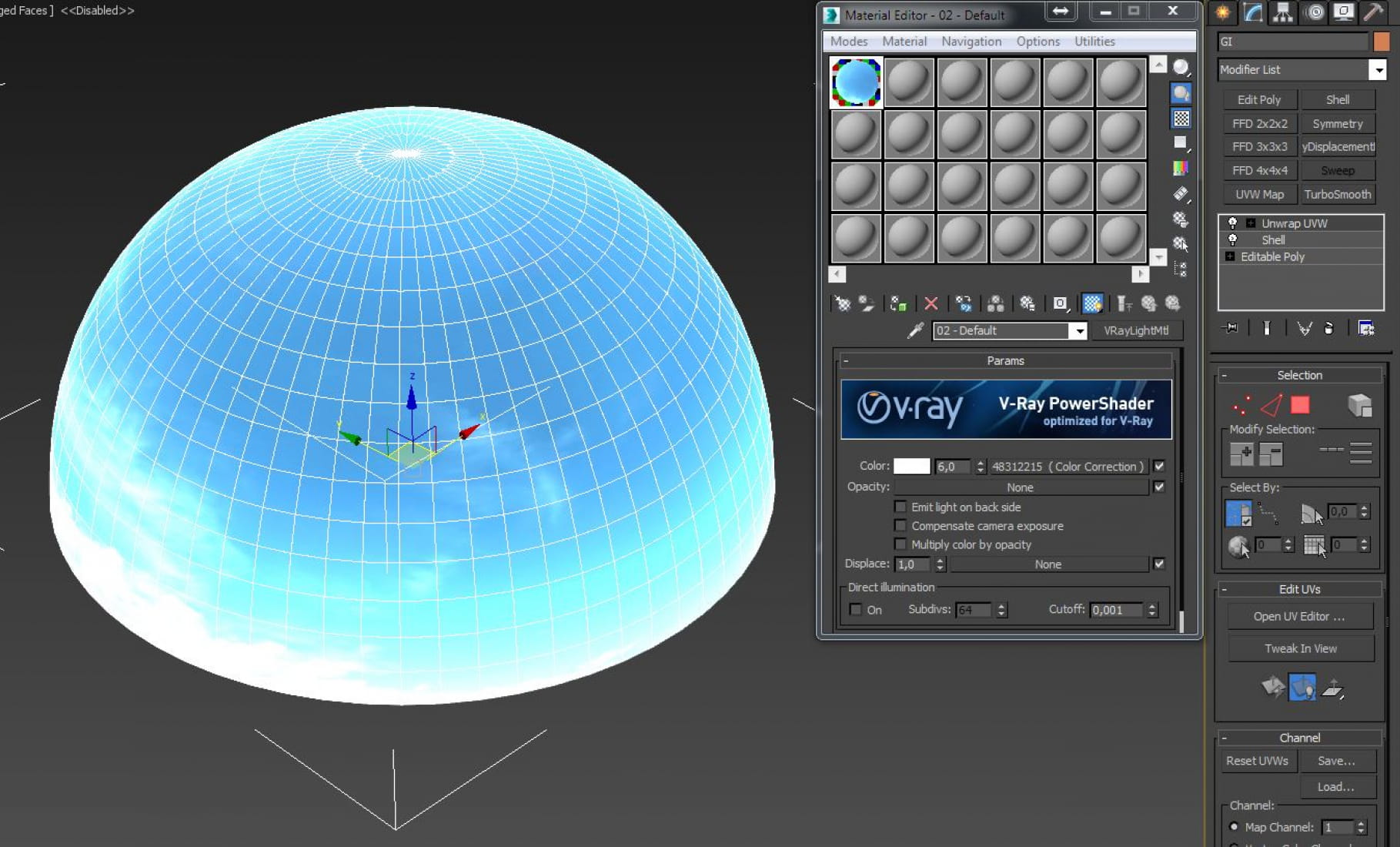Open the Display command panel tab

click(x=1344, y=12)
